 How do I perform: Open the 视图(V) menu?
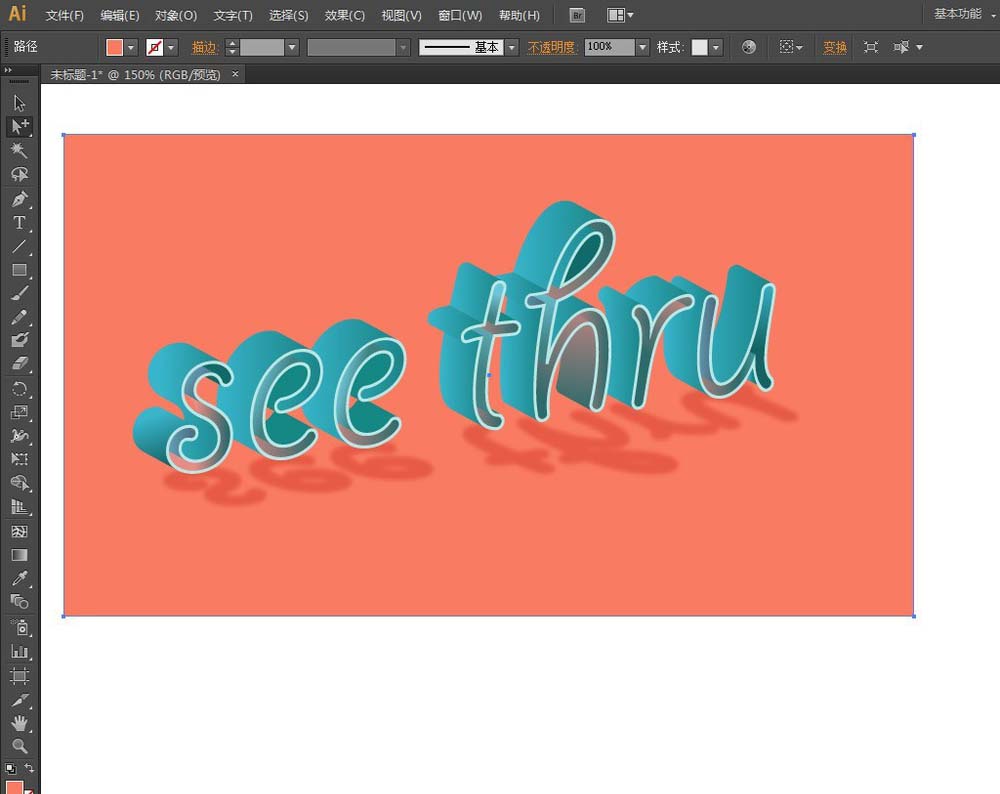tap(401, 15)
